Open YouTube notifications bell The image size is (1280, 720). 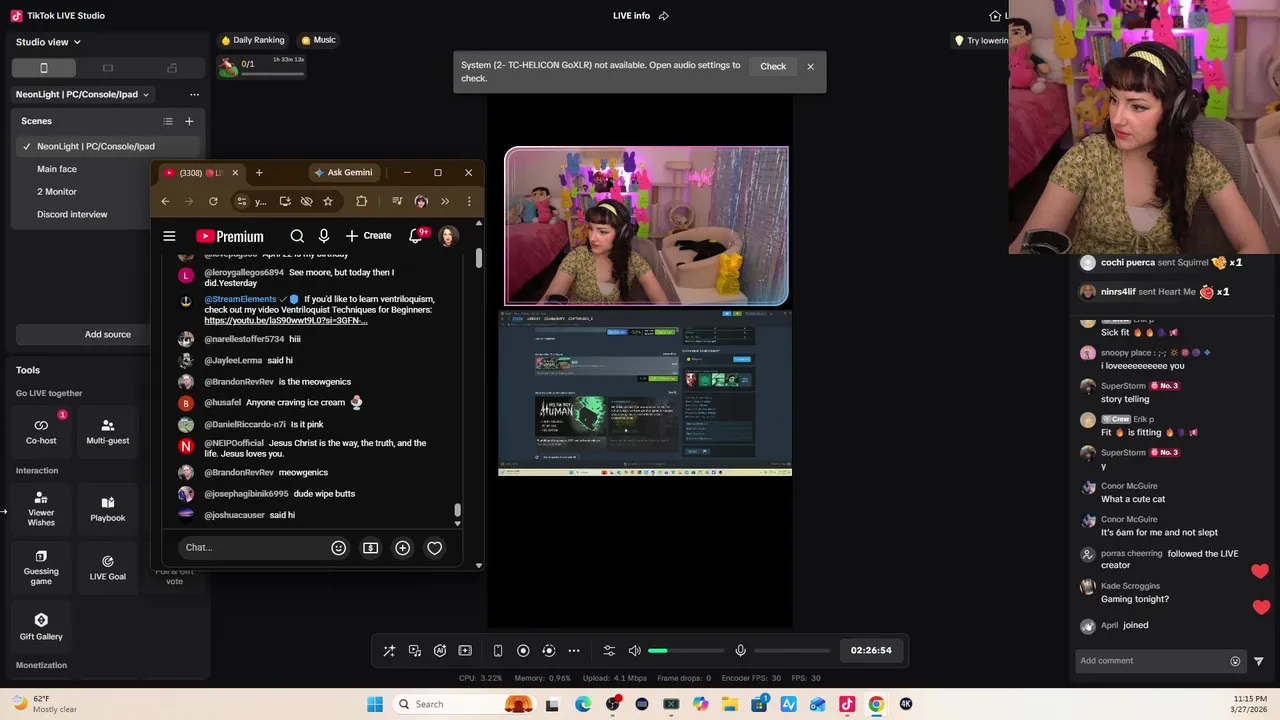pyautogui.click(x=416, y=236)
